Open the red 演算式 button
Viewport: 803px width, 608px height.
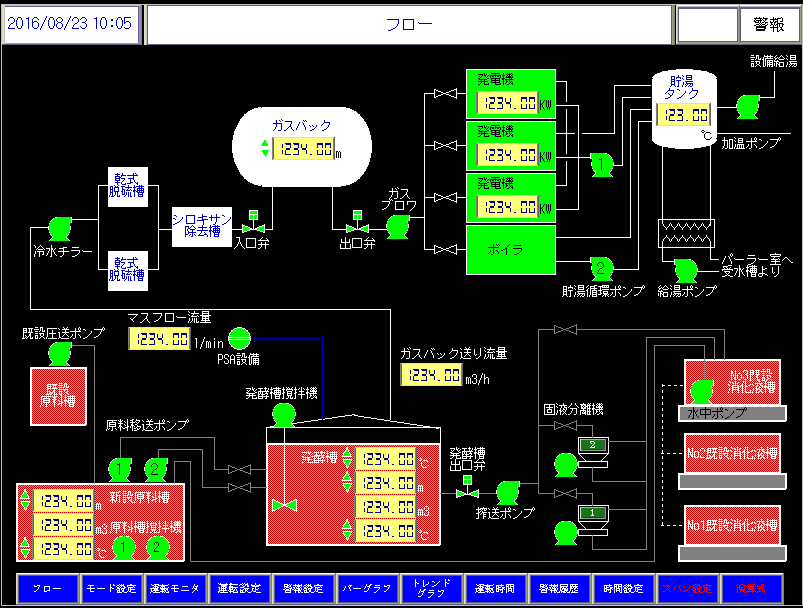click(751, 589)
